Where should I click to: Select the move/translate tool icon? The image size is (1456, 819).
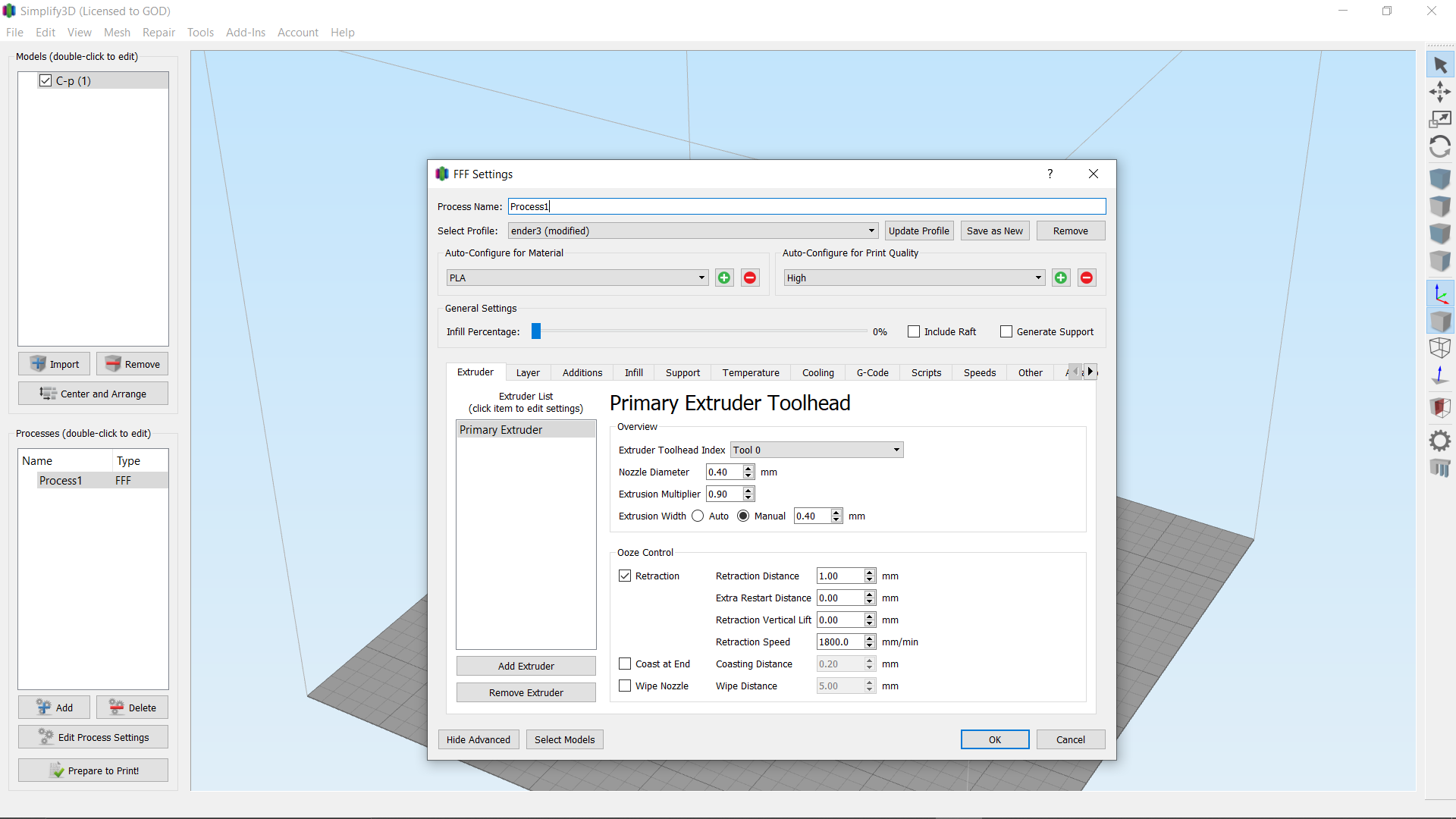[1440, 92]
